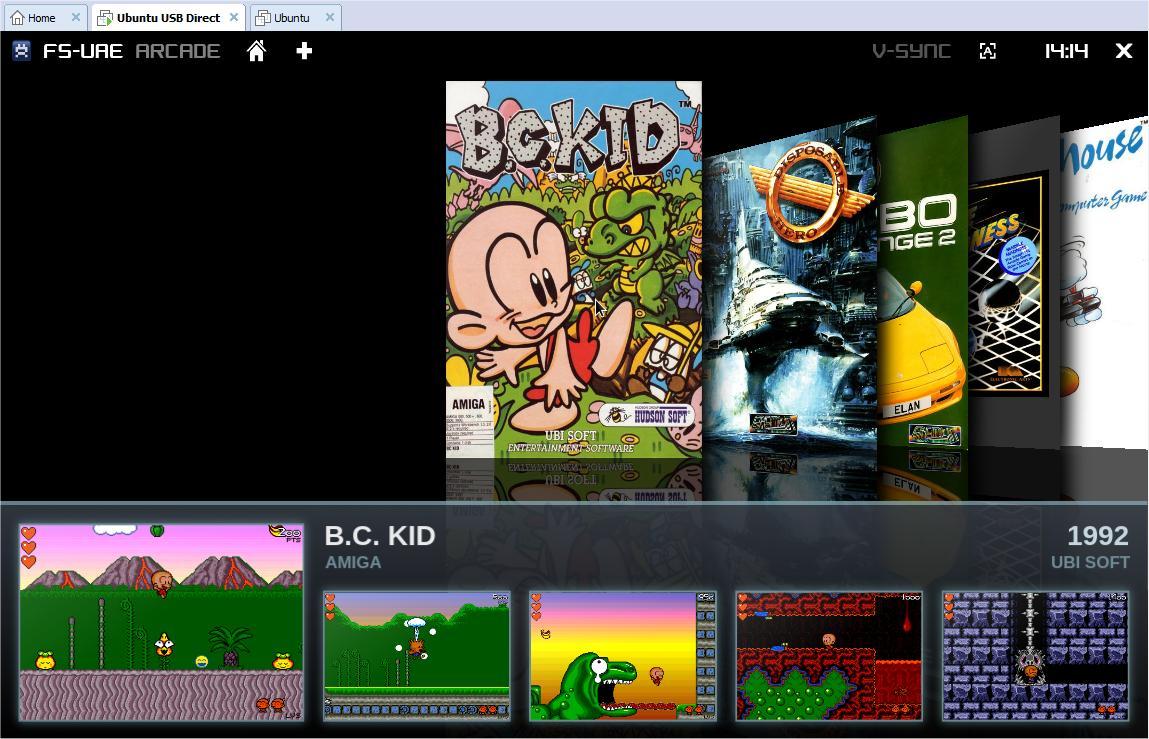This screenshot has height=739, width=1149.
Task: Click the ARCADE title text
Action: pos(178,51)
